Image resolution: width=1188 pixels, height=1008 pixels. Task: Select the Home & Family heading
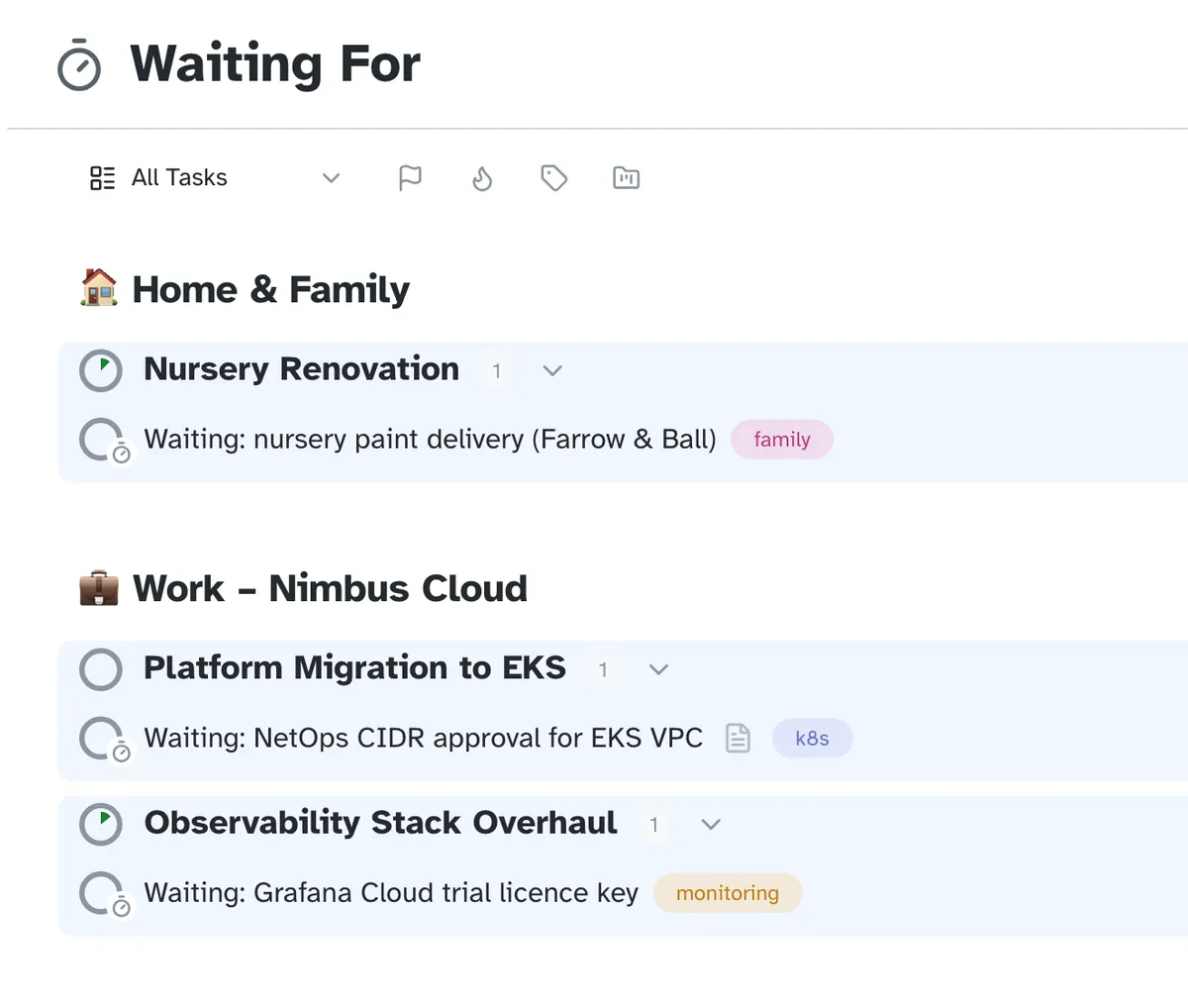(x=270, y=290)
